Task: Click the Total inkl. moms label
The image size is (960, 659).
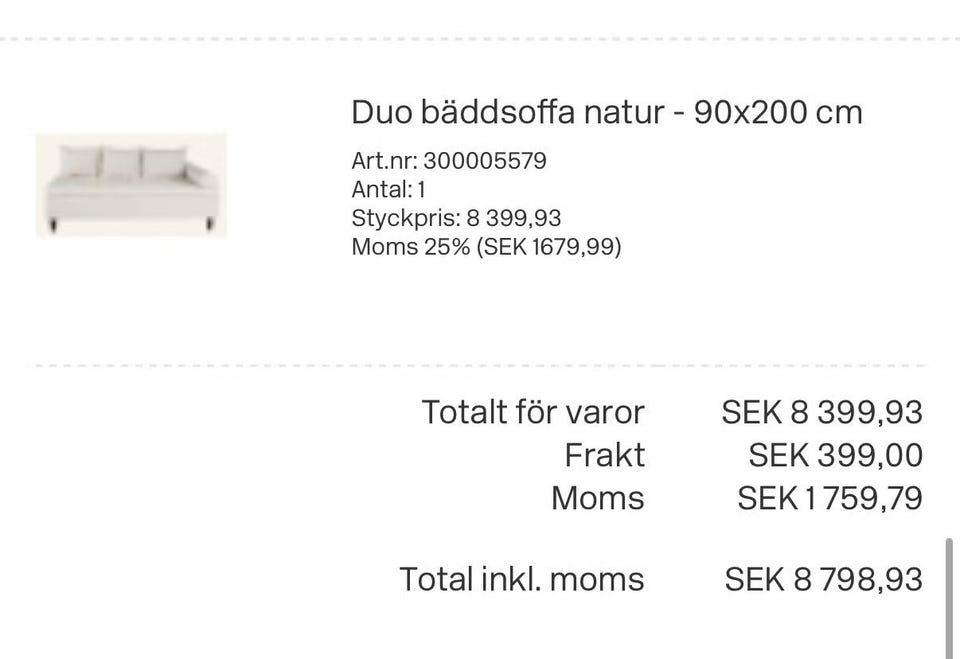Action: click(522, 579)
